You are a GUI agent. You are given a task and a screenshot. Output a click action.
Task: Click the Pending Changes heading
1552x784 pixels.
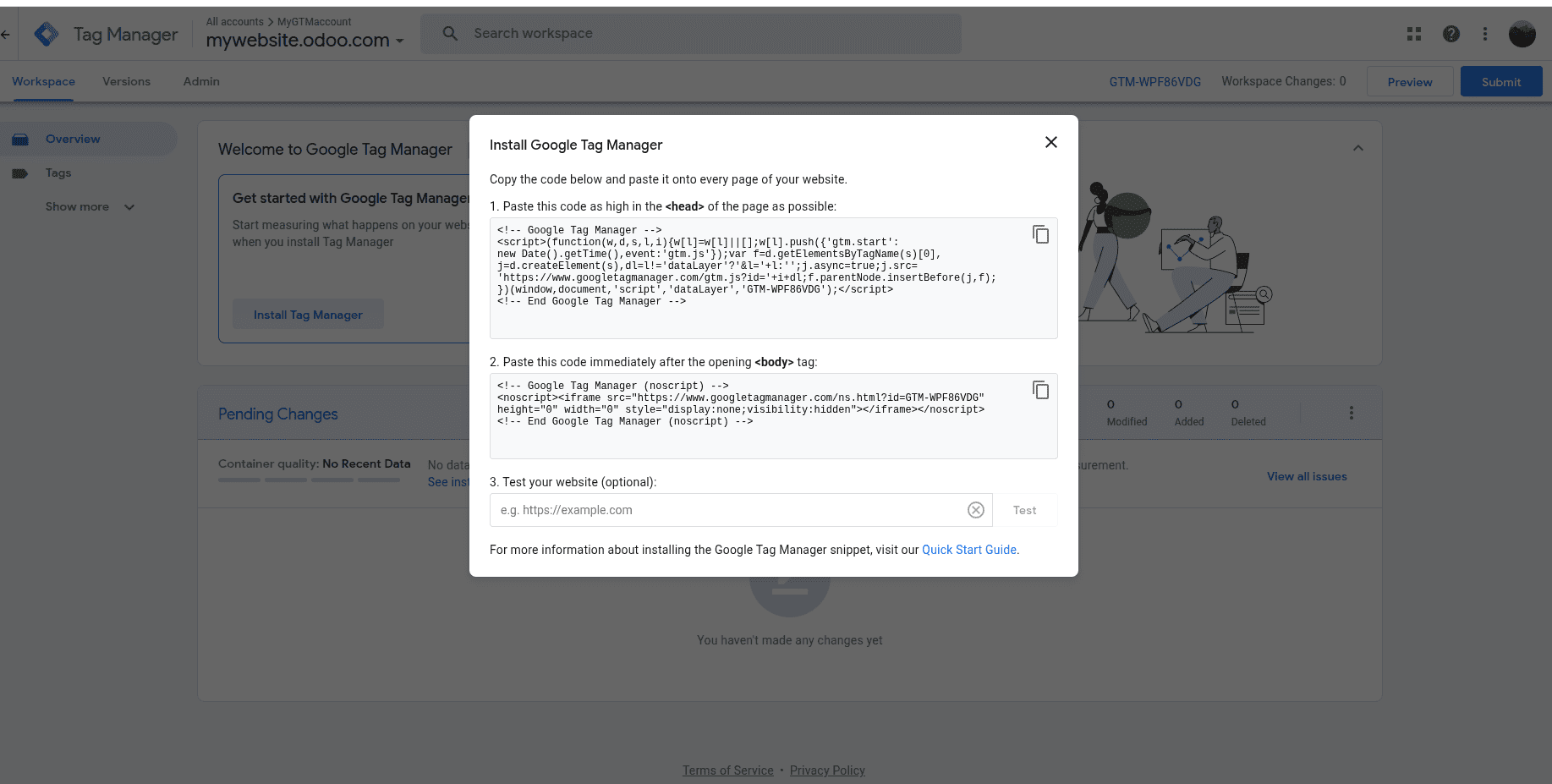tap(277, 414)
